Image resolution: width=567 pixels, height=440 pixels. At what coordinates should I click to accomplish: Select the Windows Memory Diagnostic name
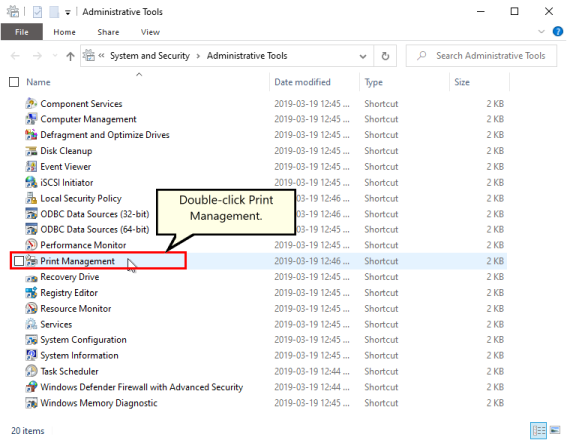[99, 403]
